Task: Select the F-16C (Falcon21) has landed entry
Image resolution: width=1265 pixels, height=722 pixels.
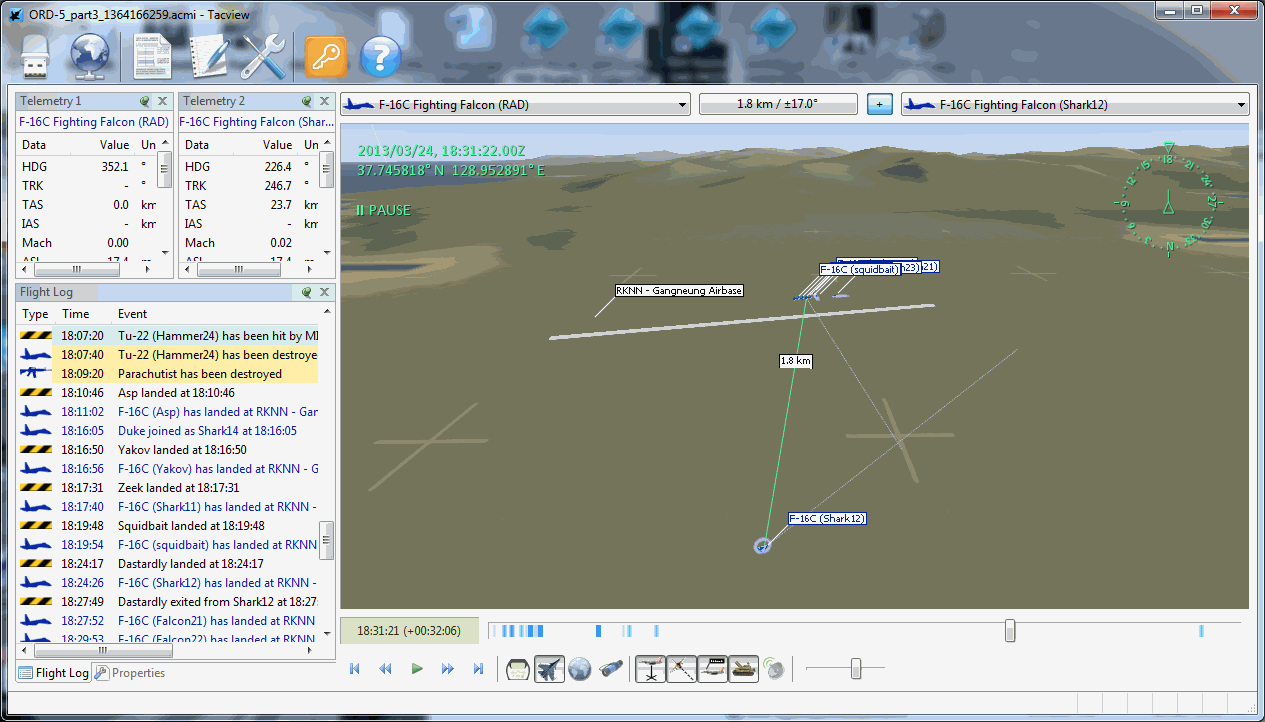Action: point(168,621)
